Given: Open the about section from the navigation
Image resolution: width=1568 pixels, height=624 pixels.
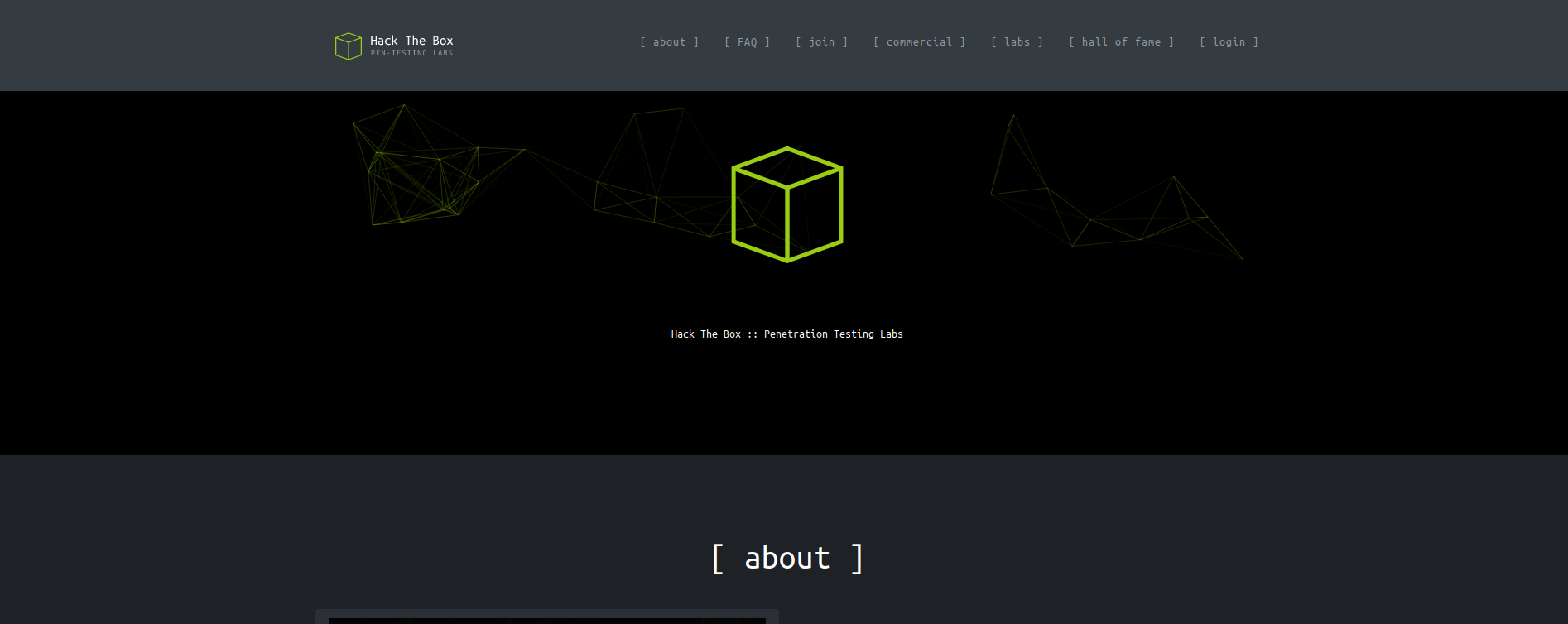Looking at the screenshot, I should click(669, 42).
